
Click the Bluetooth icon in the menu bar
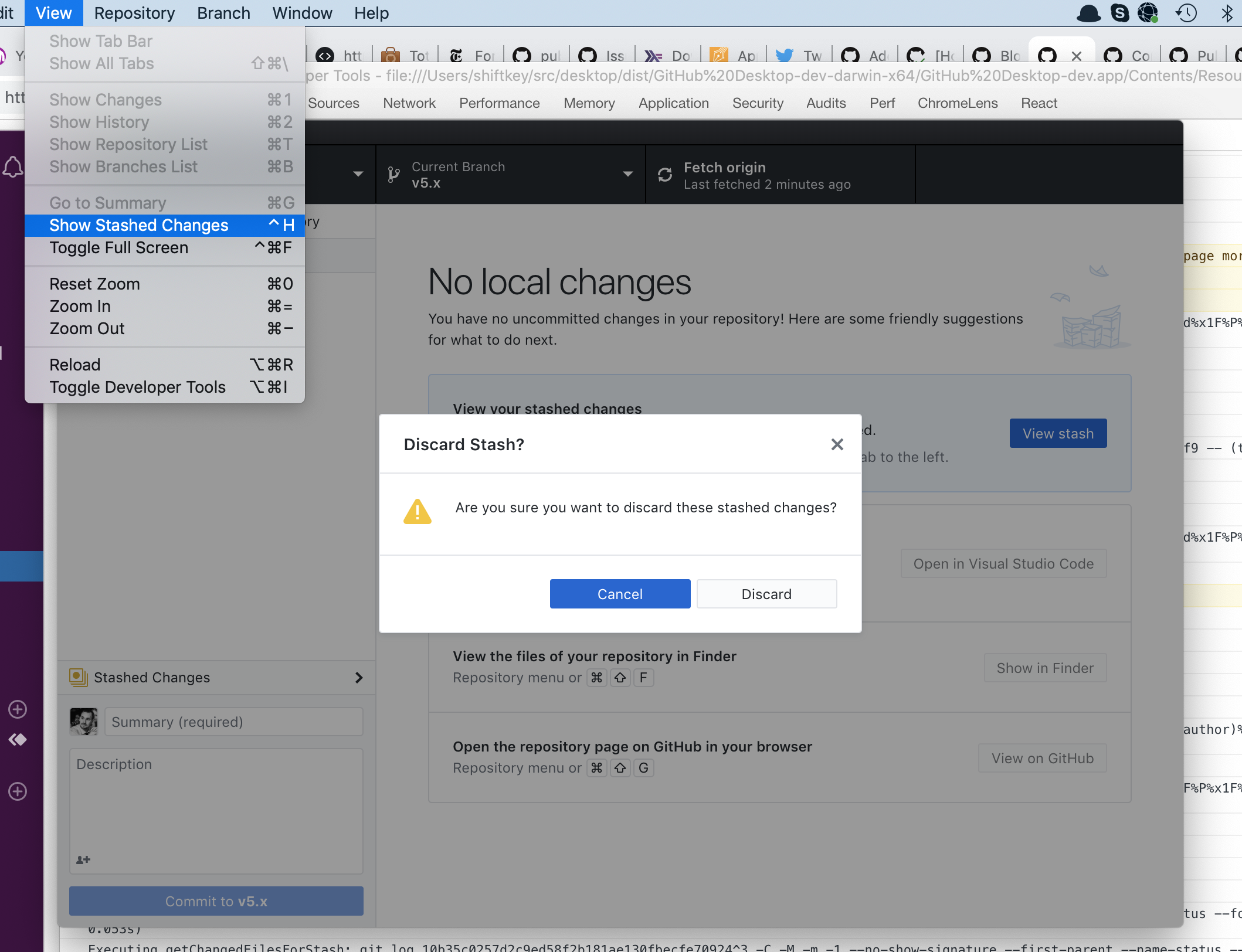point(1228,12)
